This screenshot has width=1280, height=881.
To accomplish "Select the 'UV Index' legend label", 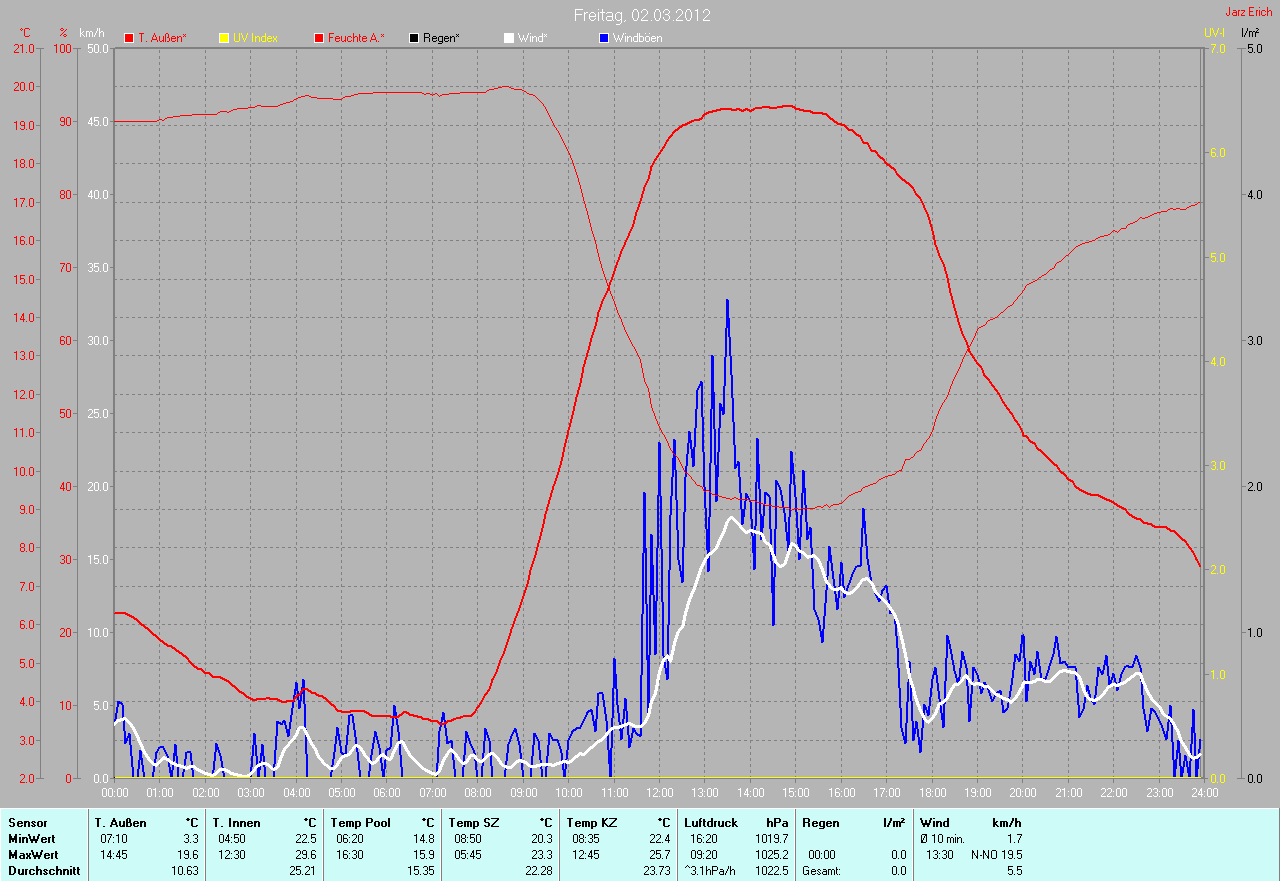I will (x=255, y=38).
